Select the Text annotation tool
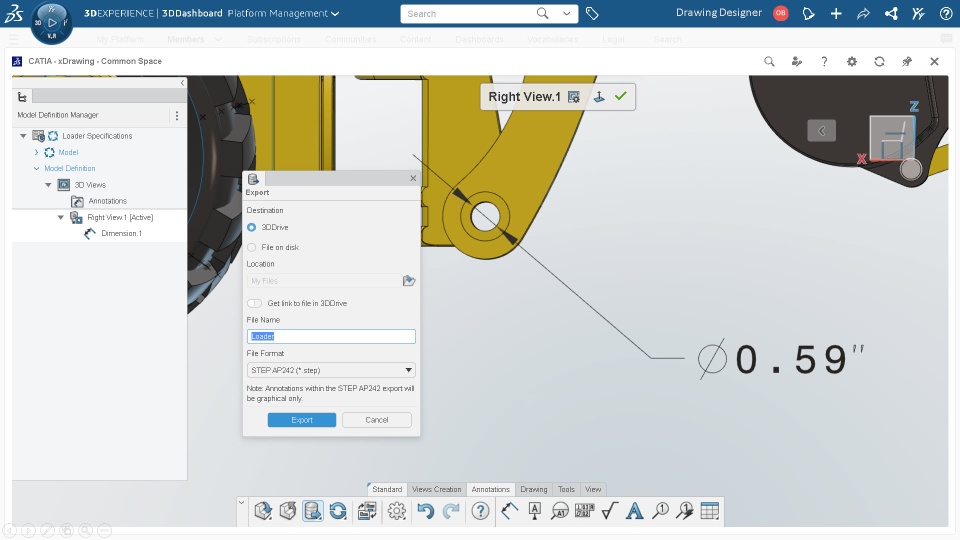960x540 pixels. coord(635,511)
